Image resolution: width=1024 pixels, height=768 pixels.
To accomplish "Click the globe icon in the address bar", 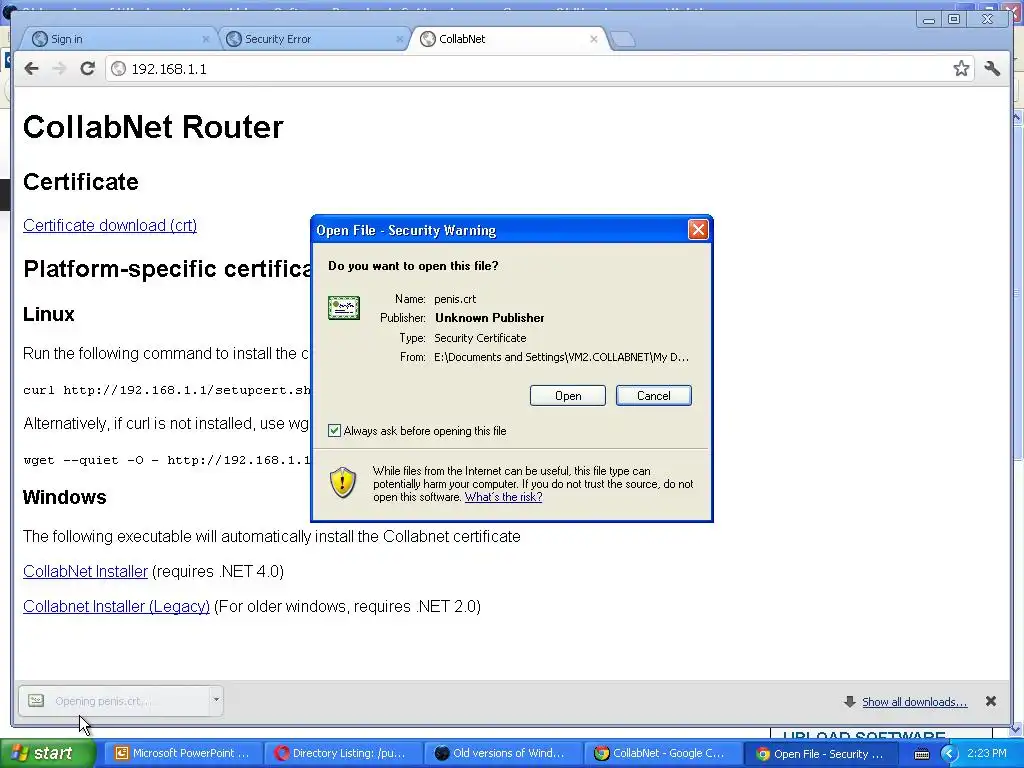I will [118, 69].
